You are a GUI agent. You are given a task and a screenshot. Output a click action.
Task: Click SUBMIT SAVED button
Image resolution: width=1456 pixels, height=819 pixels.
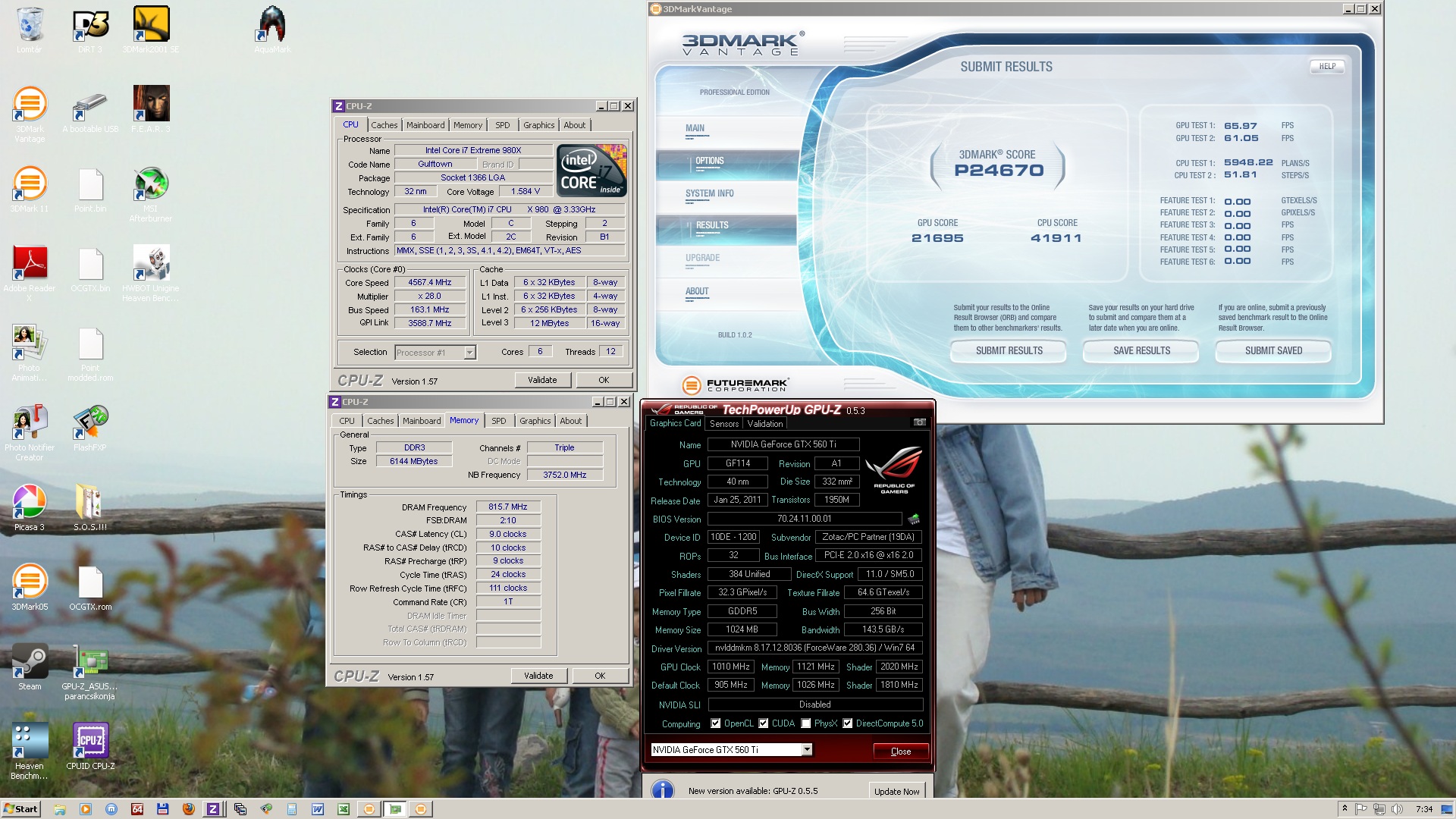1273,350
